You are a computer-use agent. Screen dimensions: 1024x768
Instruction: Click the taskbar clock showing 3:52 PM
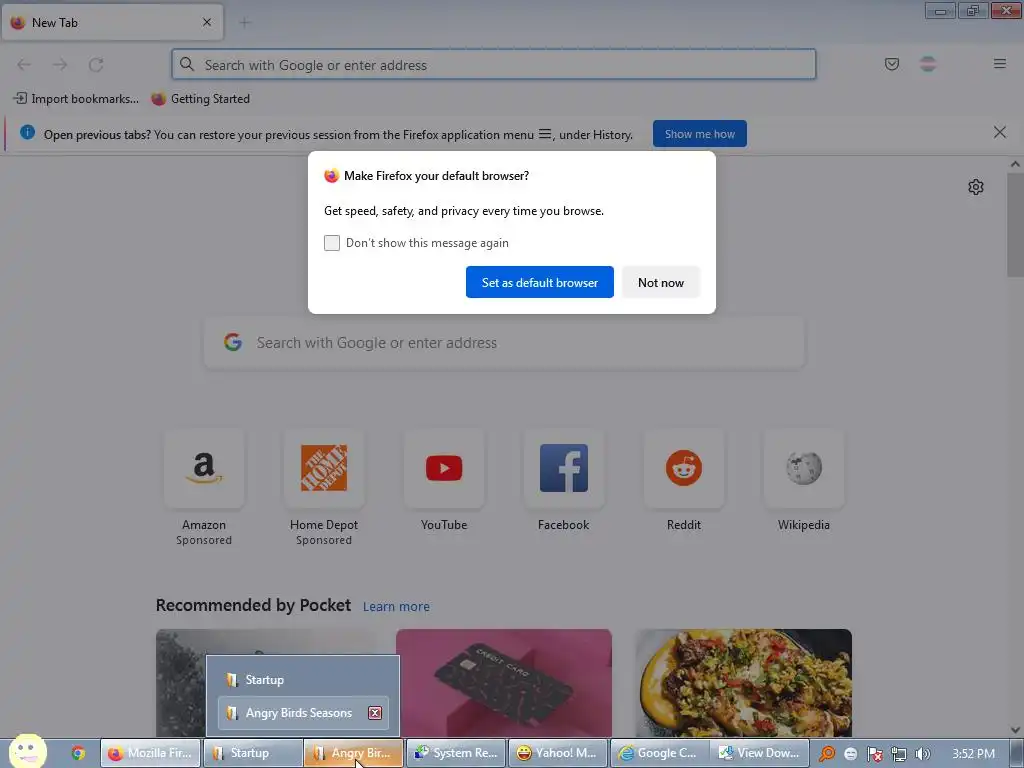pyautogui.click(x=973, y=754)
